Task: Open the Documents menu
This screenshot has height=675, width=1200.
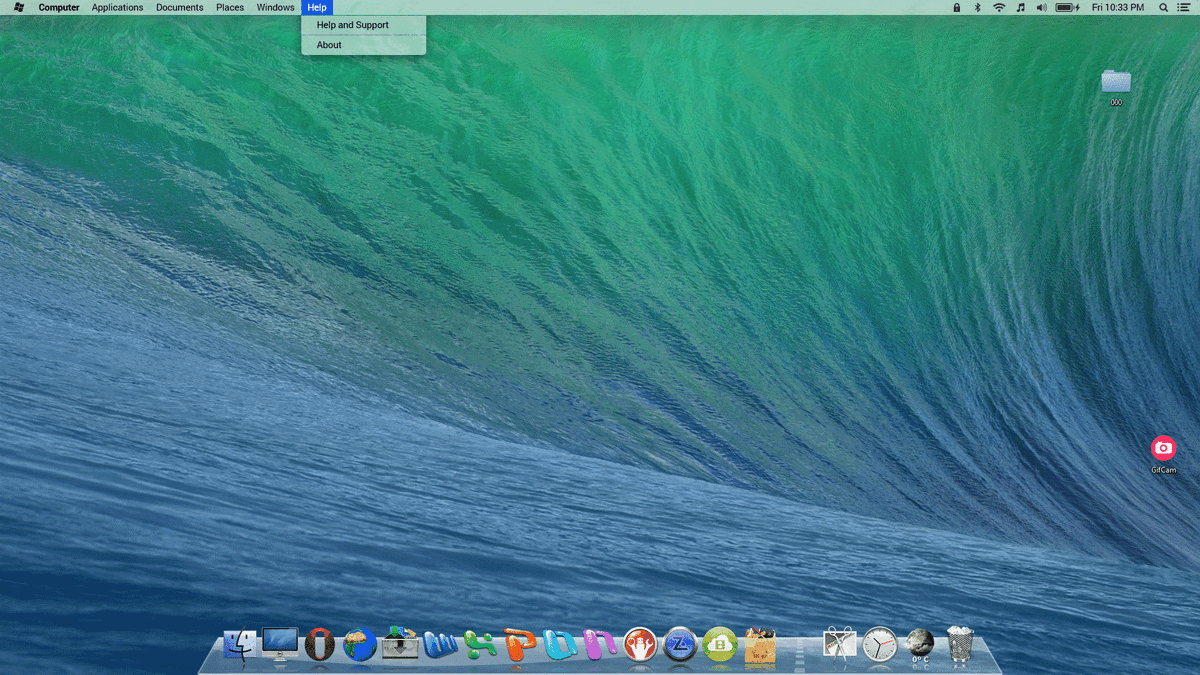Action: (x=180, y=7)
